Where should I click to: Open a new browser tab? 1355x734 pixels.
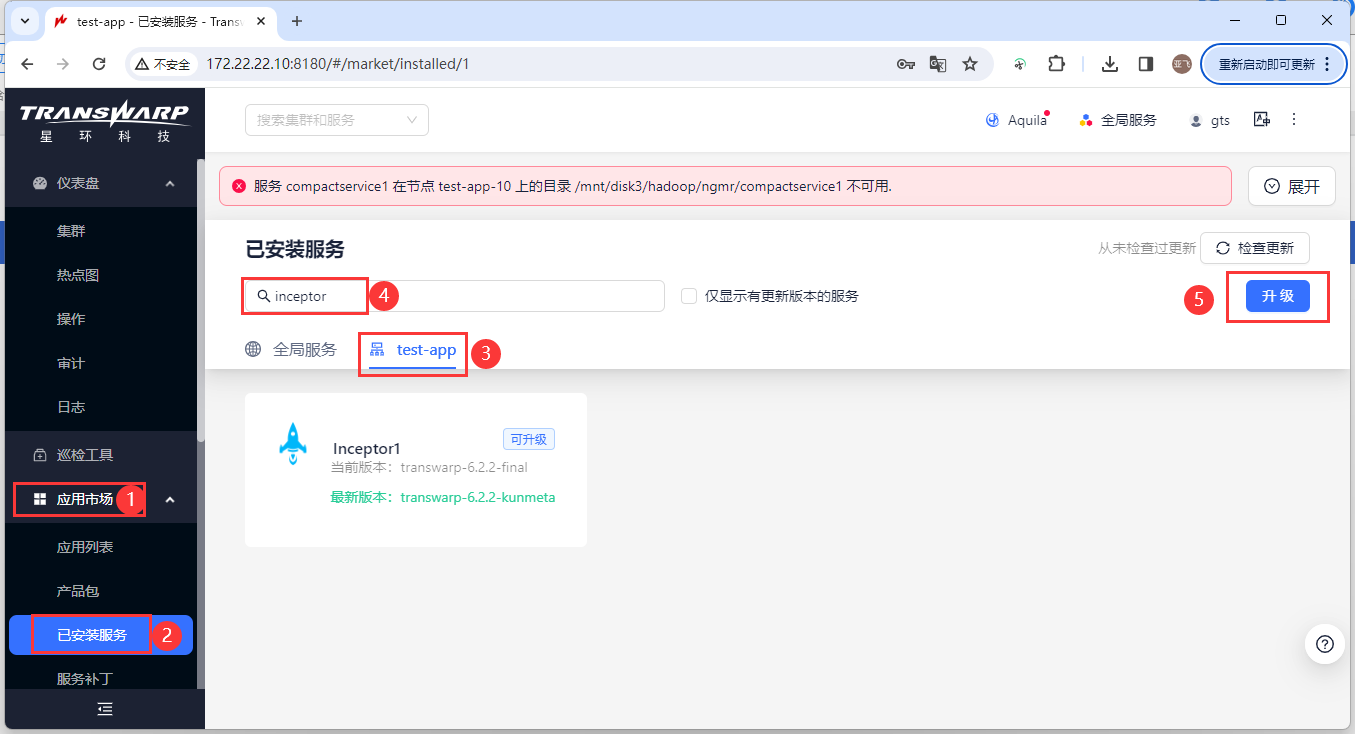tap(296, 21)
